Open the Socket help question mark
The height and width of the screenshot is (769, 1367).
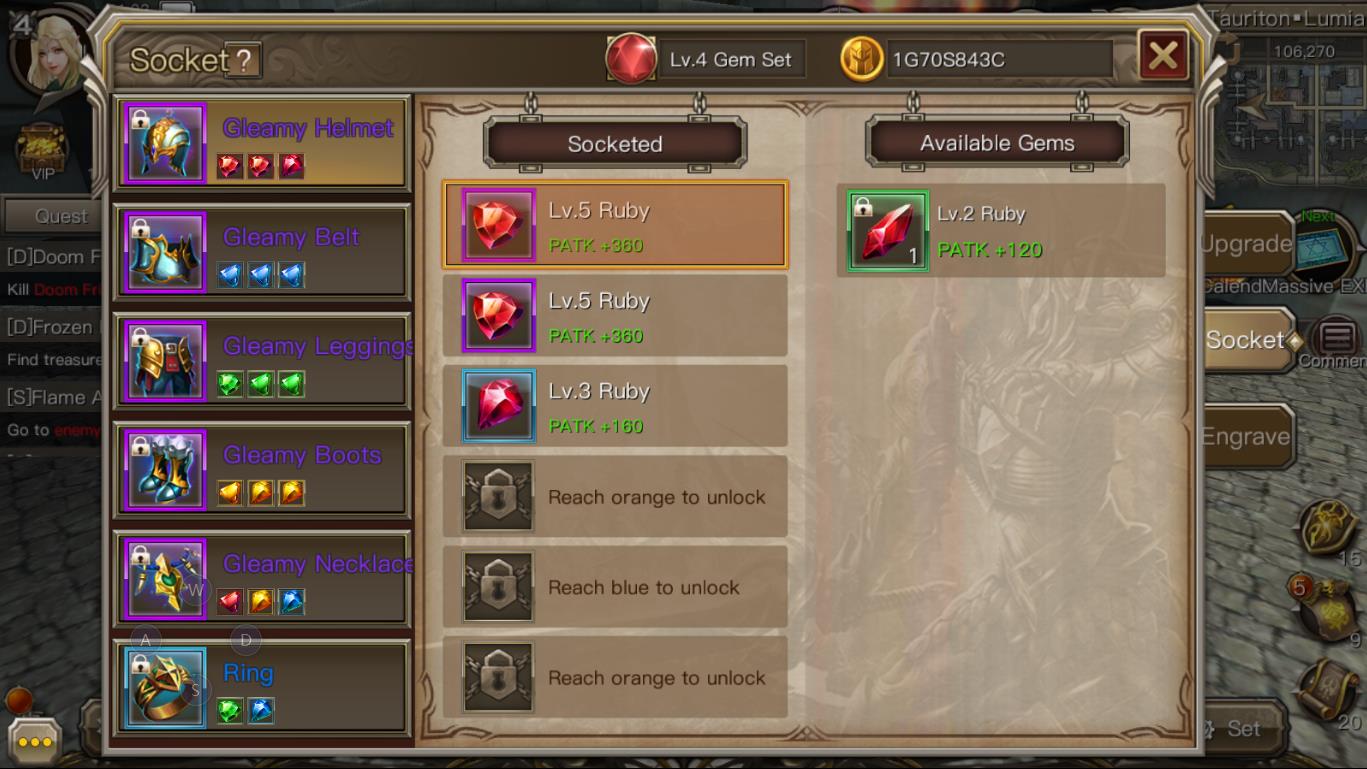click(243, 60)
